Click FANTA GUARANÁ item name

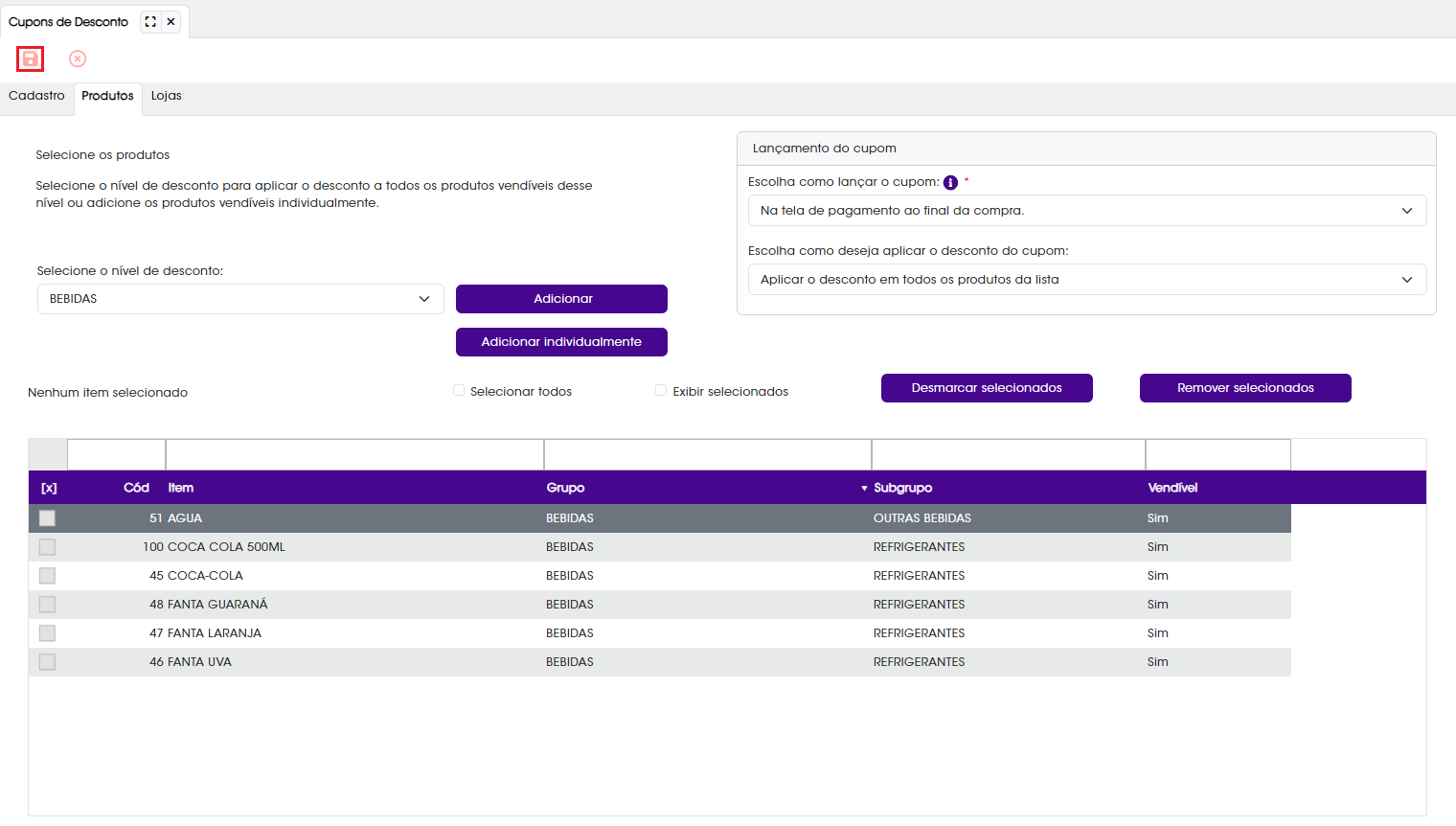click(217, 605)
